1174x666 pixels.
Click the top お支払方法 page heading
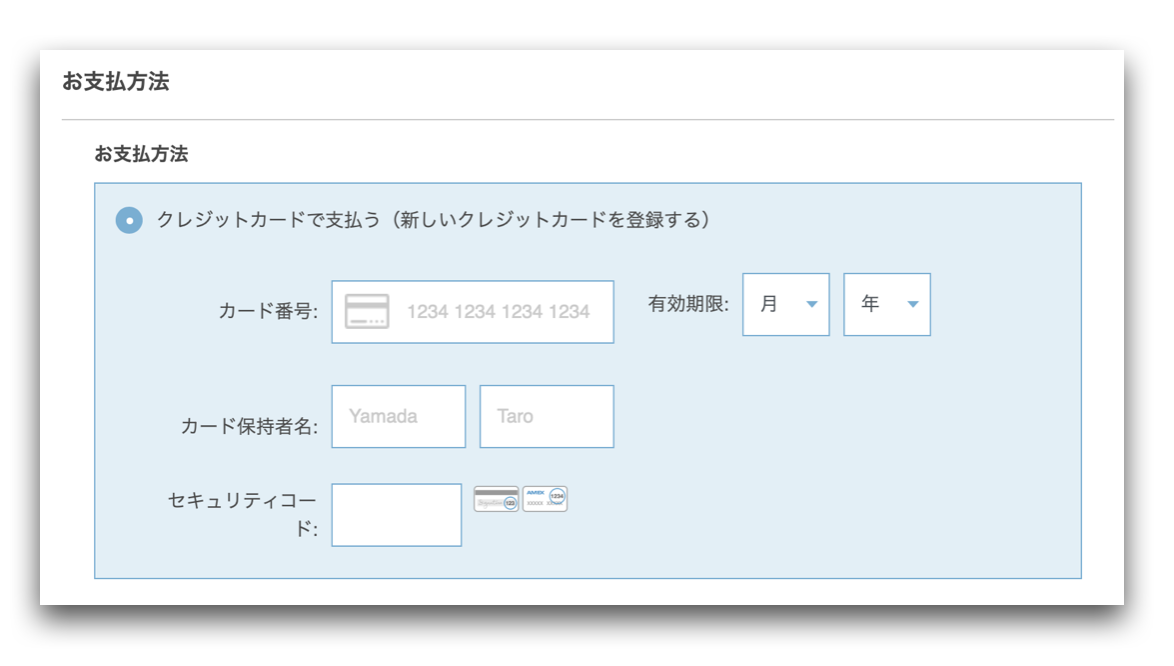[x=116, y=82]
